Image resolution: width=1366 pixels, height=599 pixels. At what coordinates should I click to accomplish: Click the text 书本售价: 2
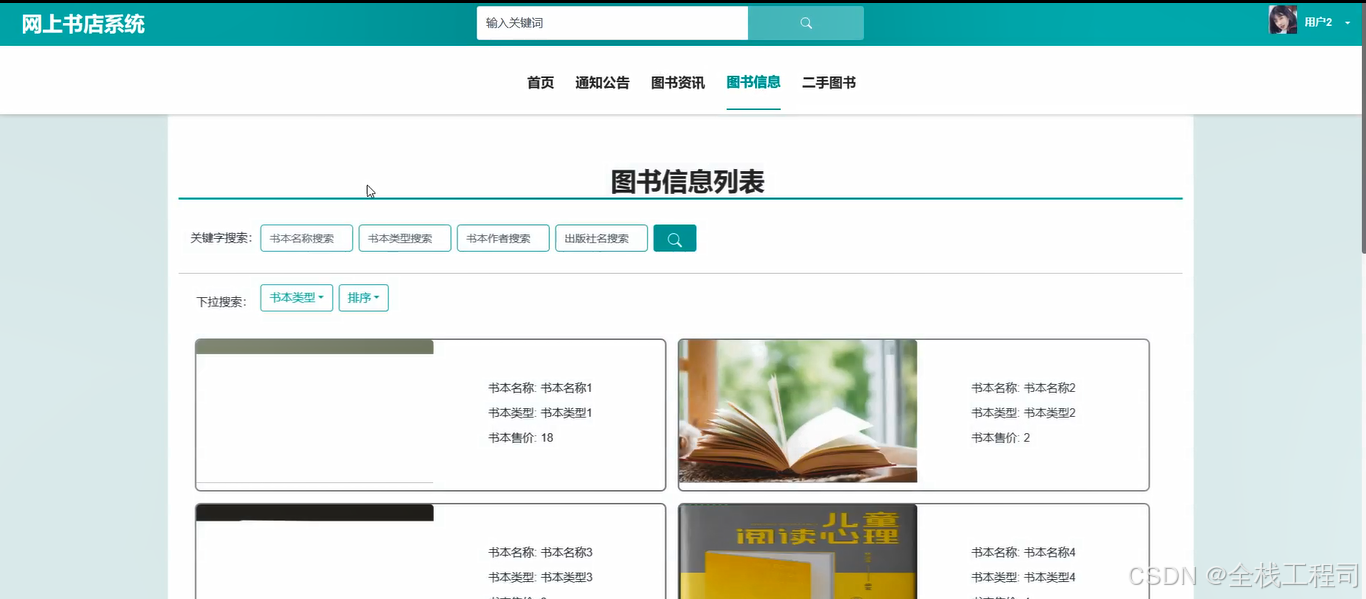coord(1000,438)
